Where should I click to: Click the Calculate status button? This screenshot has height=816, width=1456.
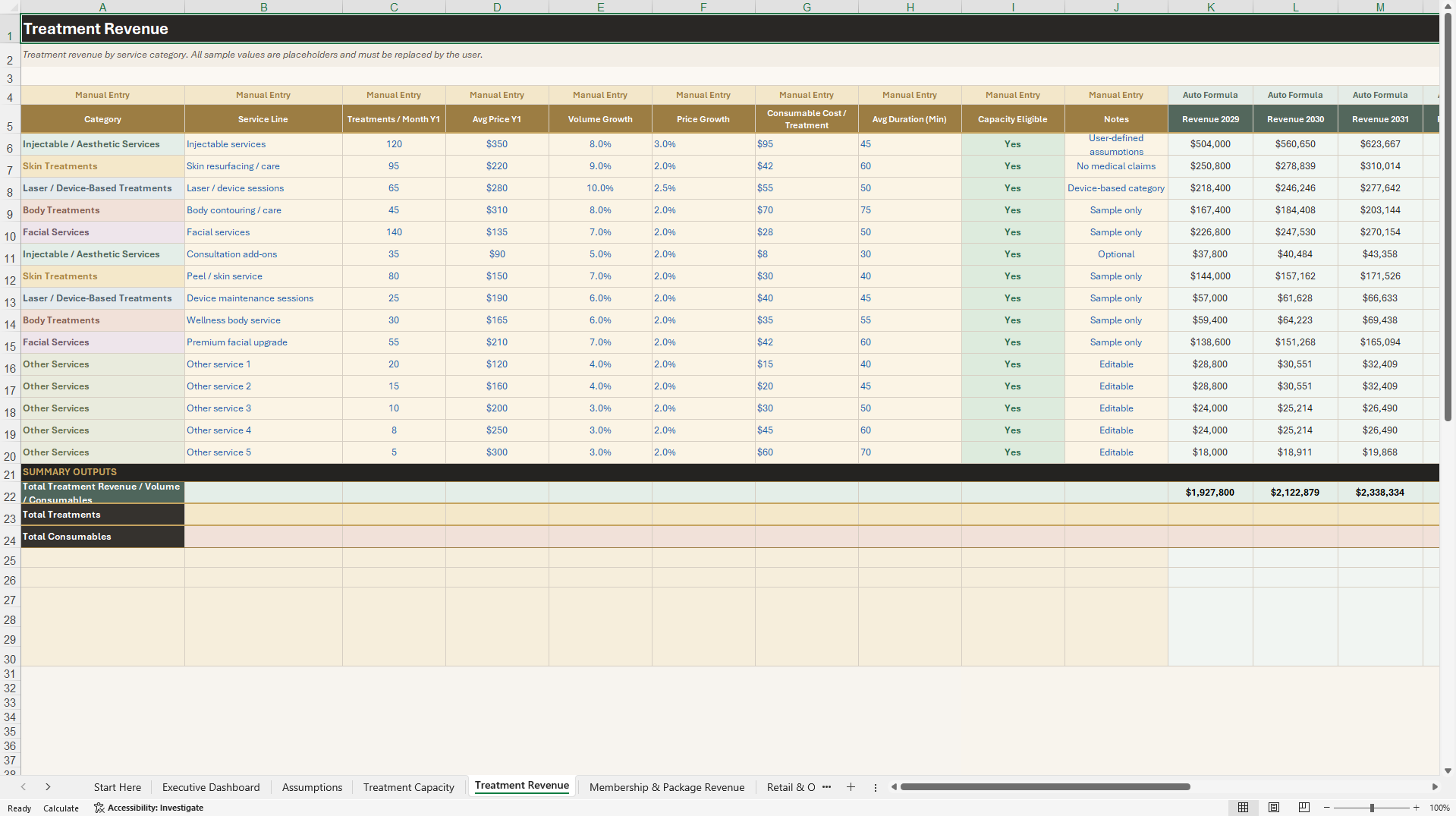(x=61, y=808)
